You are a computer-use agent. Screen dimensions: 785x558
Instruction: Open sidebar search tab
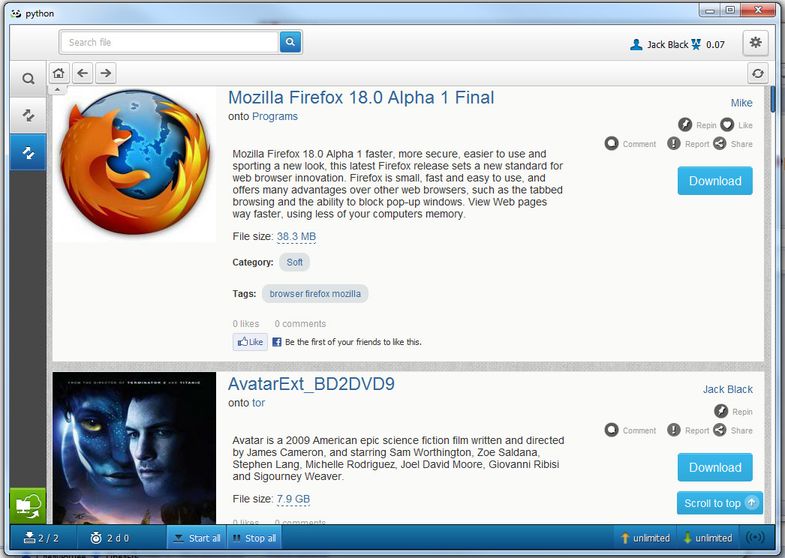[28, 79]
